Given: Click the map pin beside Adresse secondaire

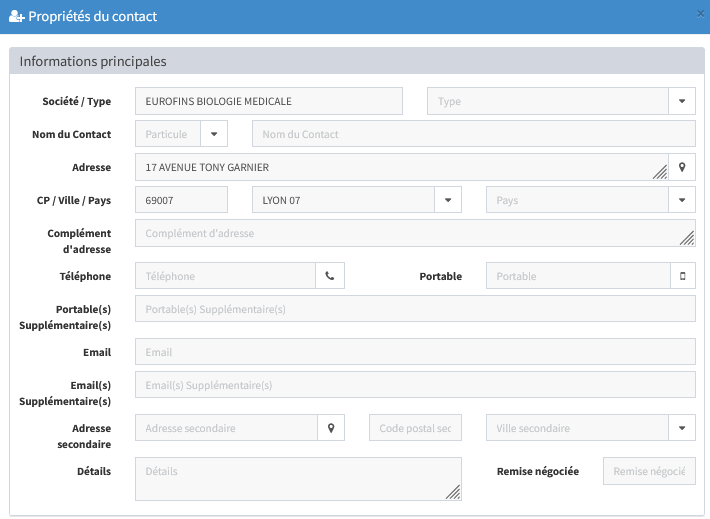Looking at the screenshot, I should click(331, 428).
